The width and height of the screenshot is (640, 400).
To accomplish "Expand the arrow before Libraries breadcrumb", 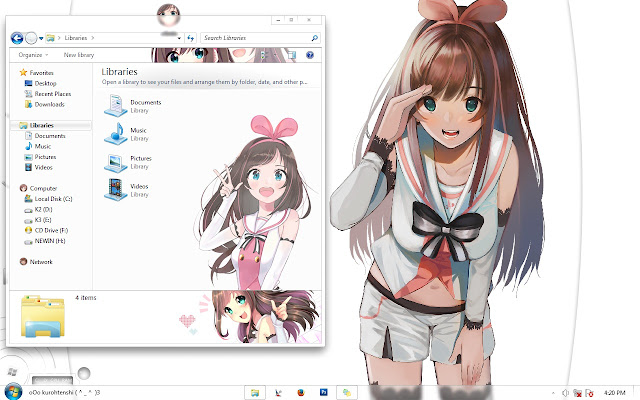I will pos(59,38).
